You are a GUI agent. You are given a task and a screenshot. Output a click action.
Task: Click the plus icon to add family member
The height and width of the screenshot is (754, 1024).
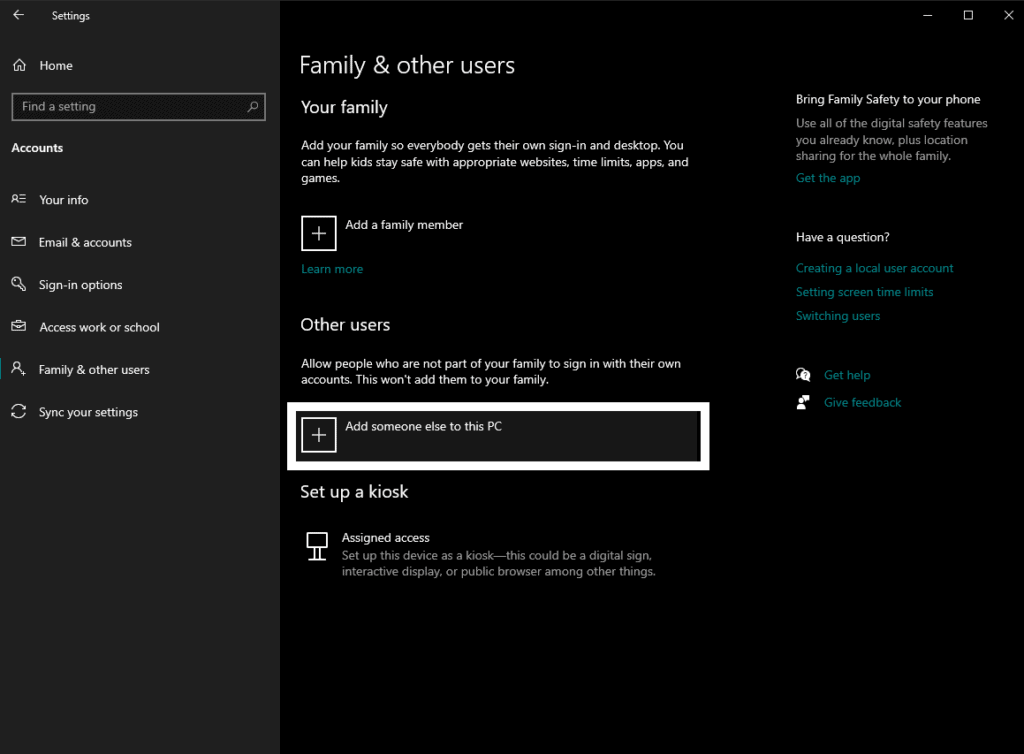point(318,233)
